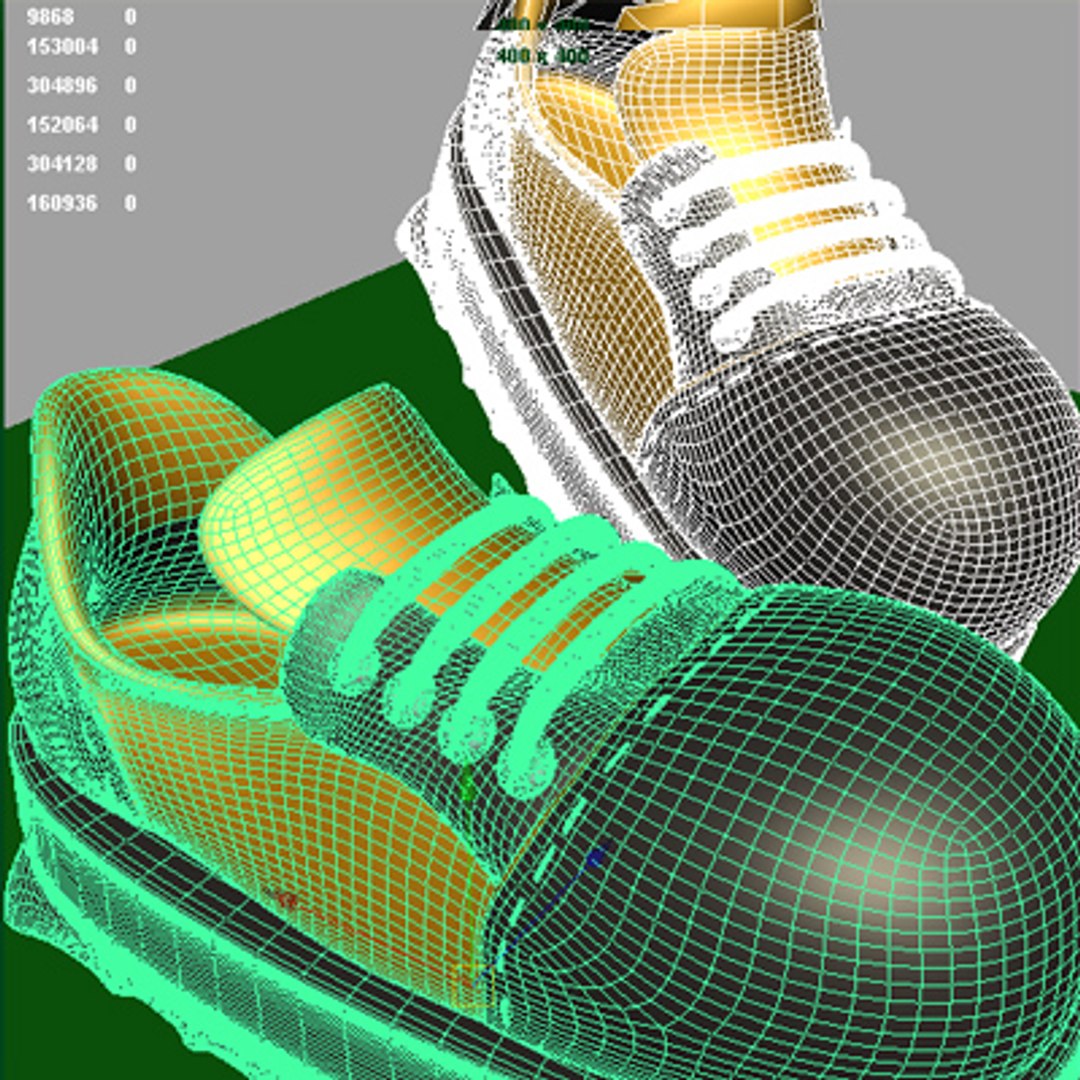Click the 0 beside 304896

[x=130, y=85]
